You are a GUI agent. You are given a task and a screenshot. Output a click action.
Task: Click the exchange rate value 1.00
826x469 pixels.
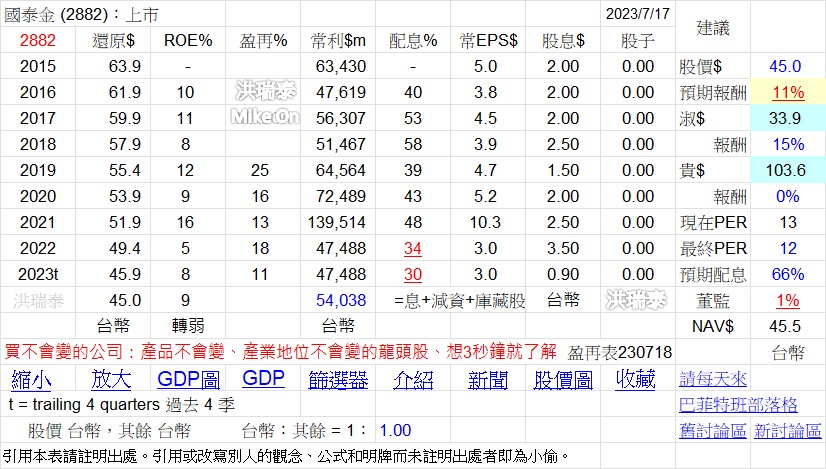coord(395,431)
